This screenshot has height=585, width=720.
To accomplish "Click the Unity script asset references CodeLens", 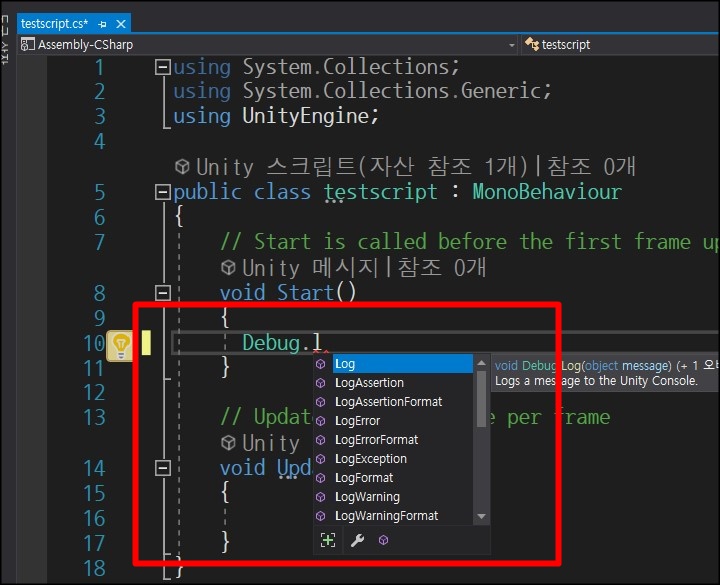I will click(x=362, y=166).
